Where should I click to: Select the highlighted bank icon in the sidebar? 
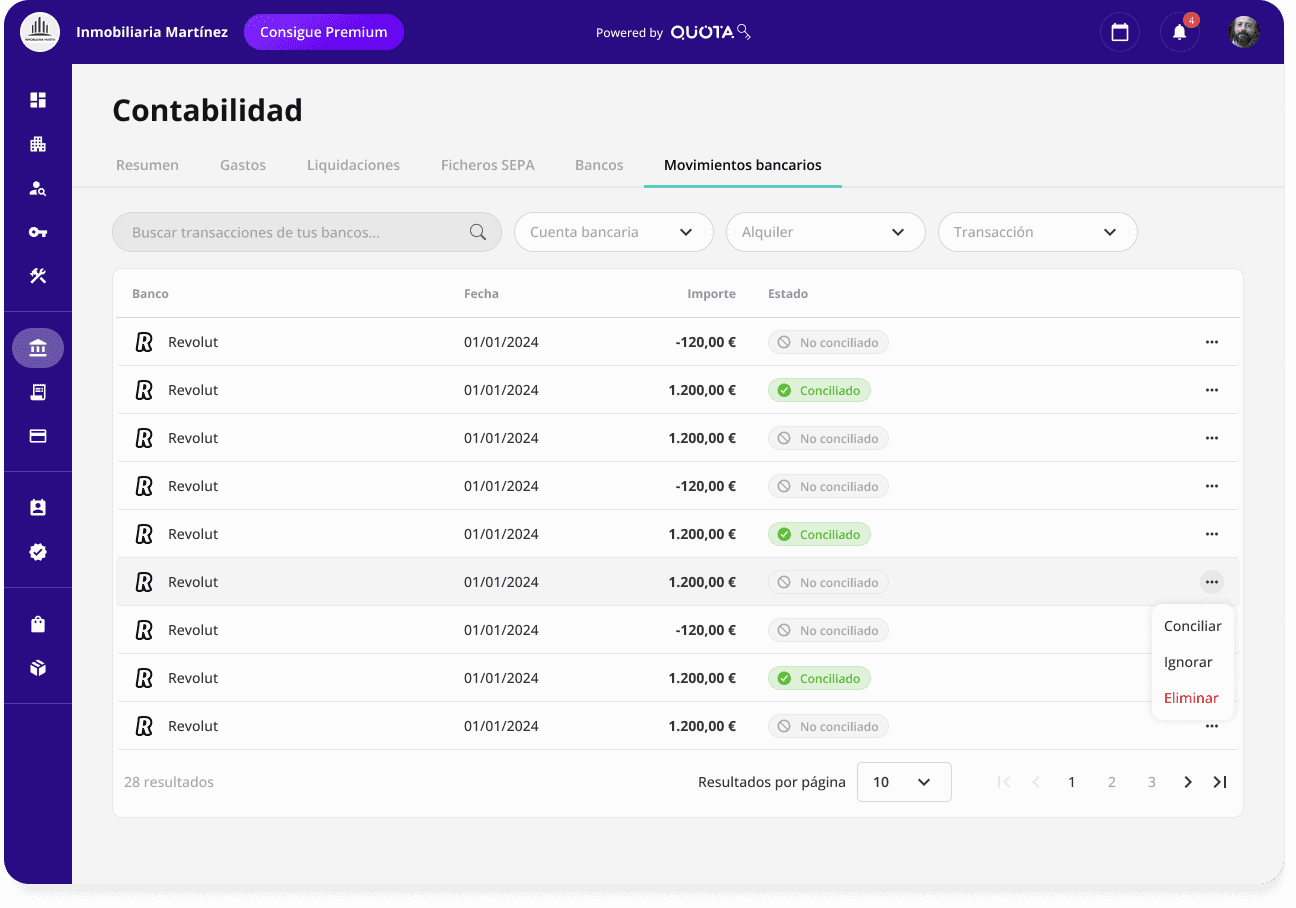[x=38, y=348]
